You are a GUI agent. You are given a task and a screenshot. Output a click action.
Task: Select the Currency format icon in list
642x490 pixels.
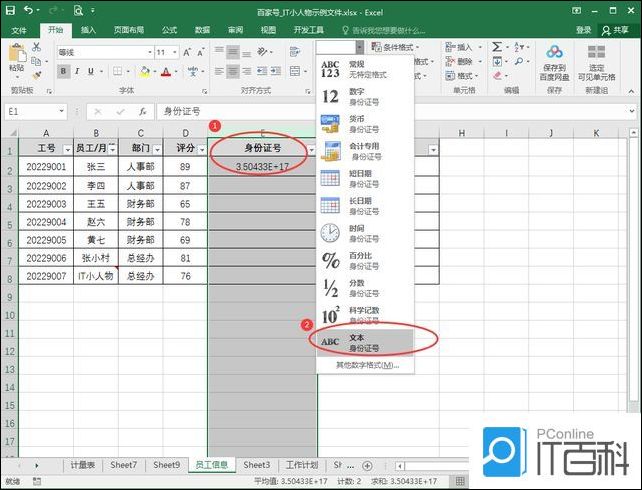pyautogui.click(x=330, y=124)
